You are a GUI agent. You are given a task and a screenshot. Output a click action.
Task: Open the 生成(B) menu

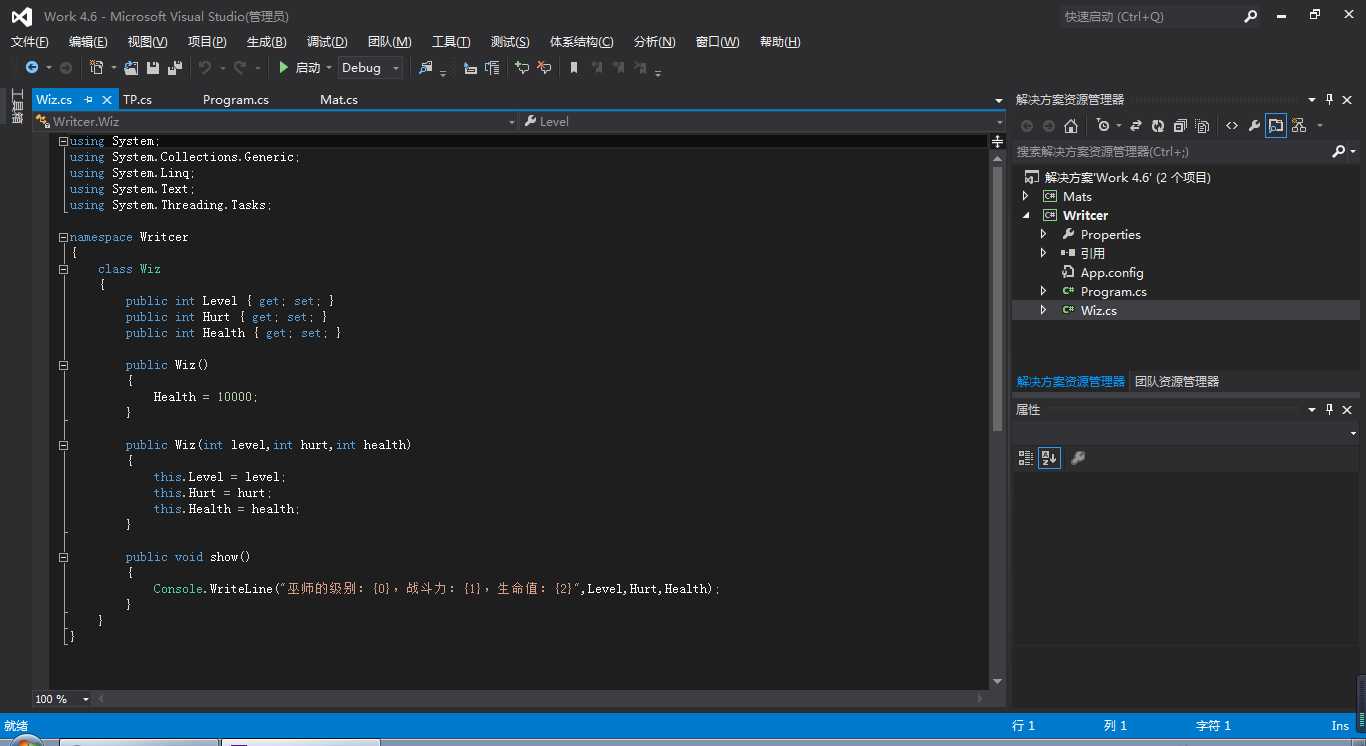pos(266,42)
